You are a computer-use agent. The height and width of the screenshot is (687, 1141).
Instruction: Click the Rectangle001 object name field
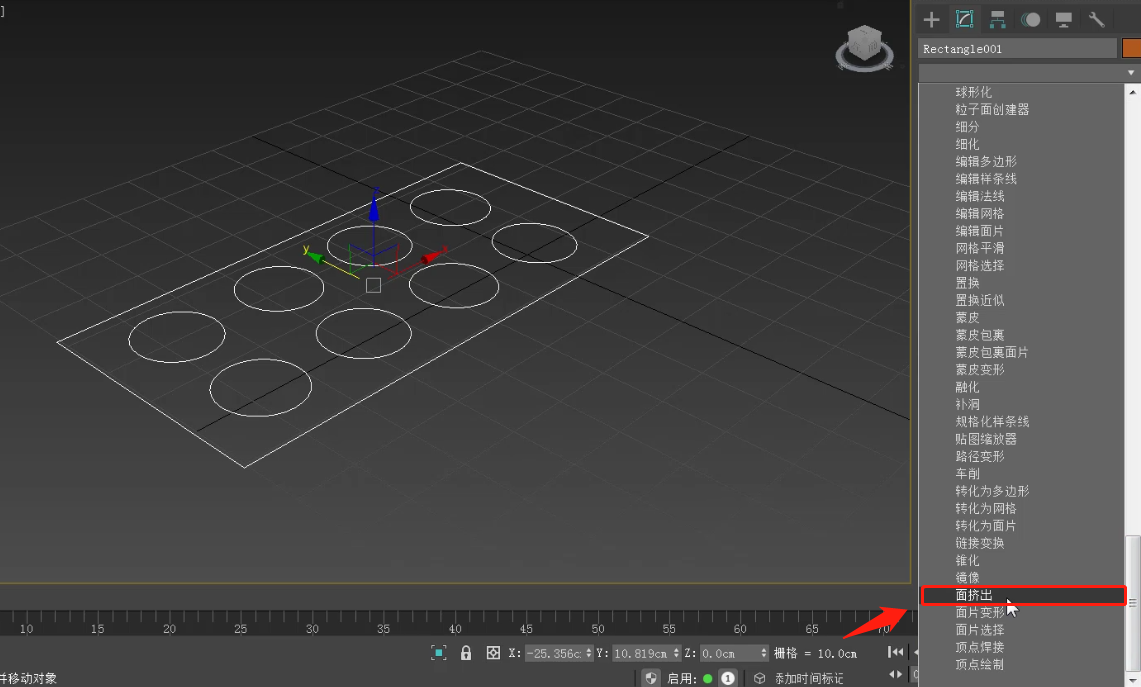tap(1017, 48)
